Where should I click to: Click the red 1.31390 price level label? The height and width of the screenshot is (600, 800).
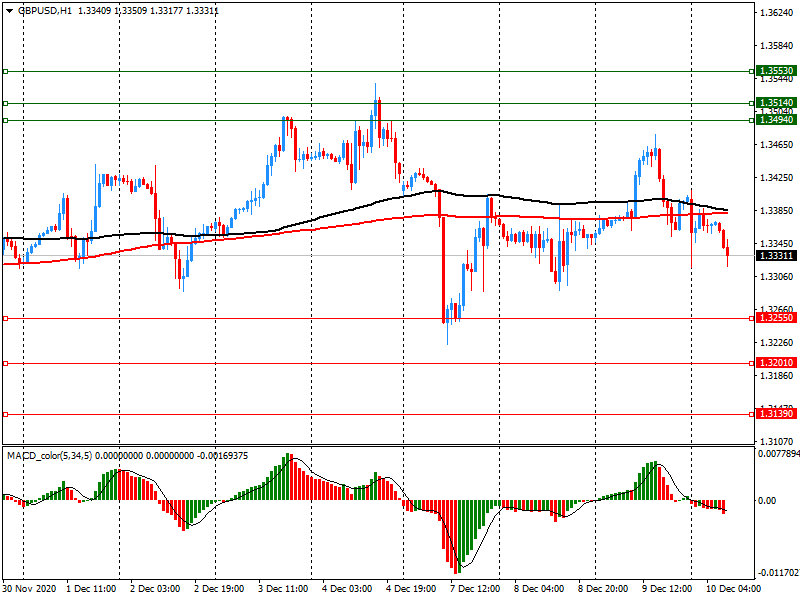tap(776, 414)
